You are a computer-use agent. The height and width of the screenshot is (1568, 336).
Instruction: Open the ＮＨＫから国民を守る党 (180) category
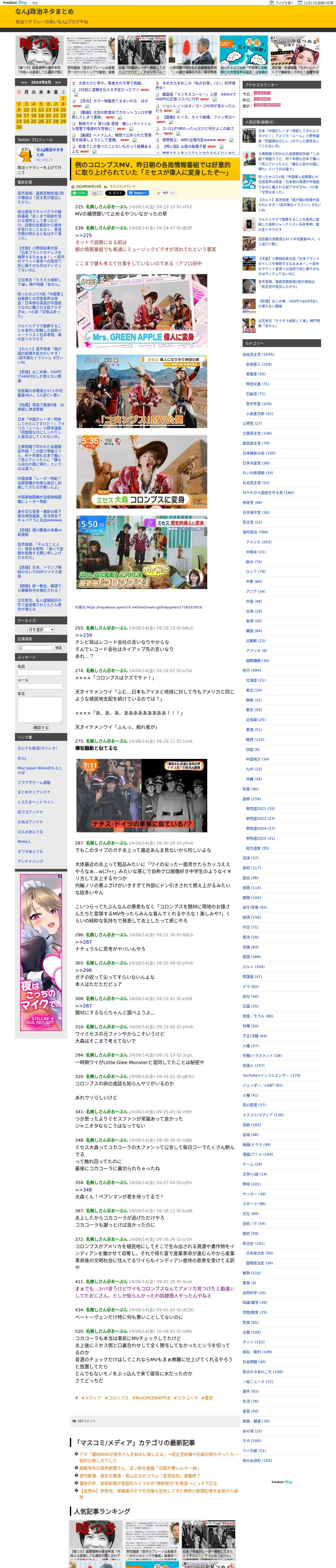[x=268, y=492]
